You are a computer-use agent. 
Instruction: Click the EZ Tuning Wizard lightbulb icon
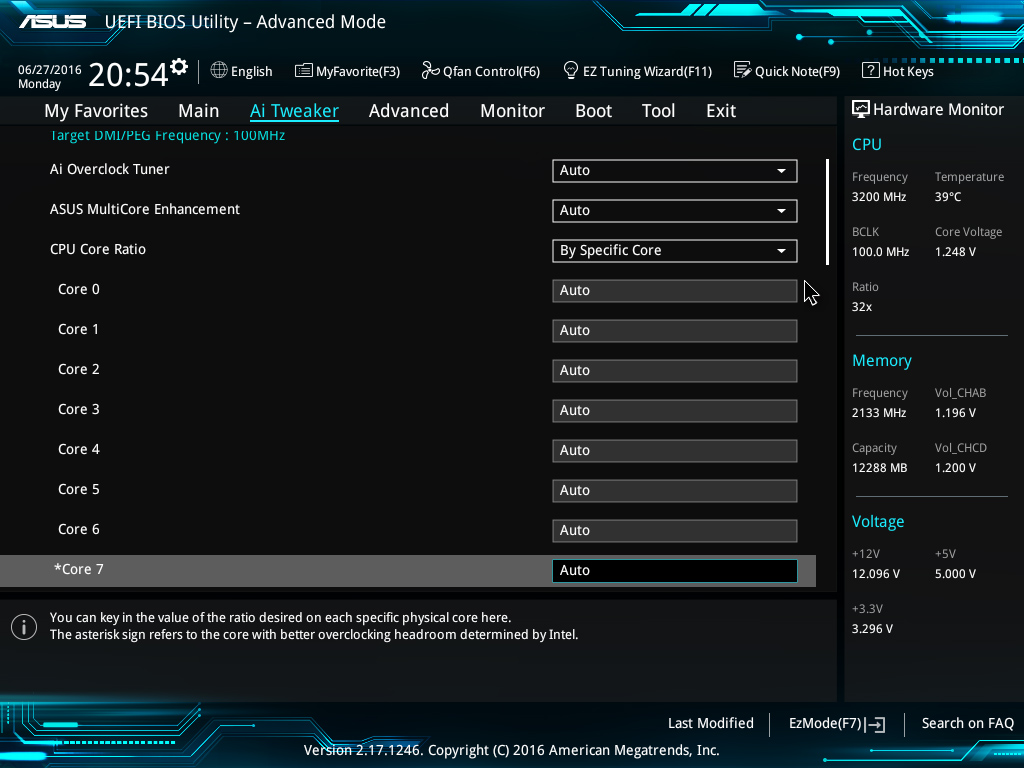571,71
